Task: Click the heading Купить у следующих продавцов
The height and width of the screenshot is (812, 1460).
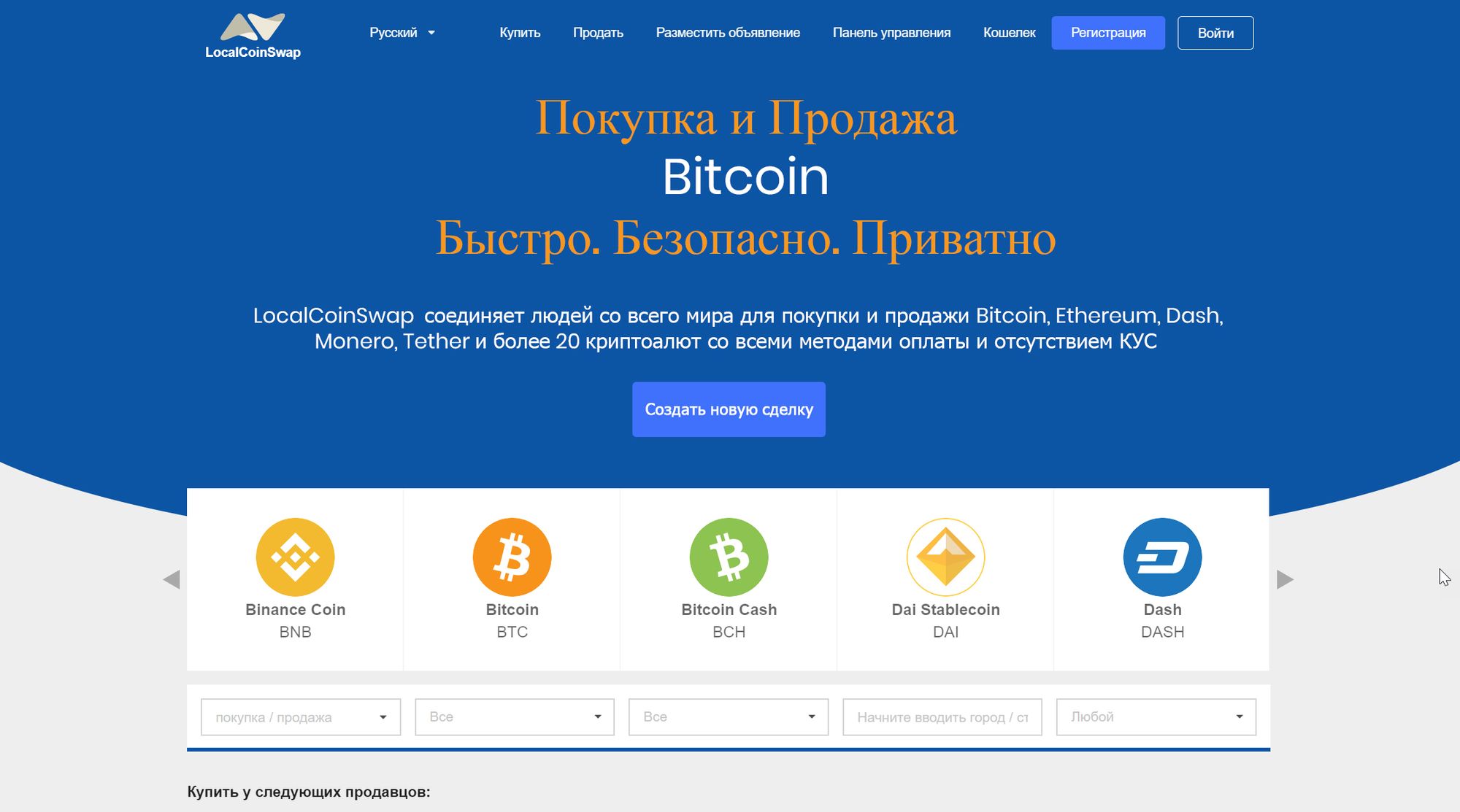Action: 309,792
